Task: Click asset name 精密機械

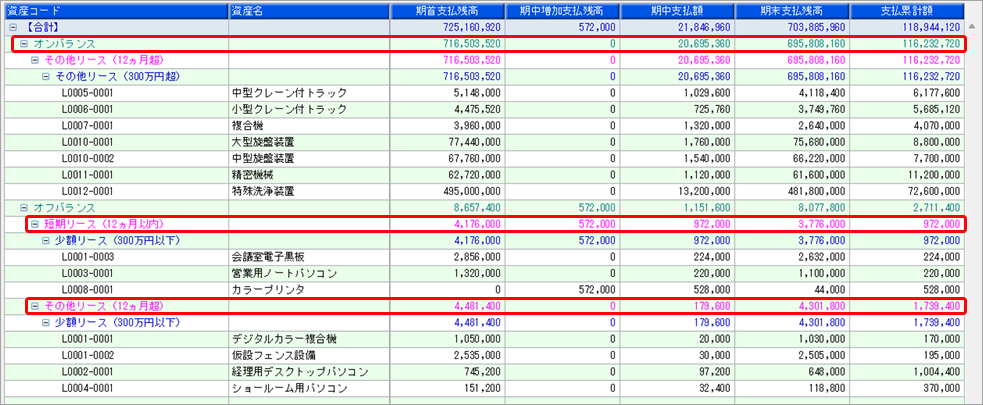Action: pos(252,175)
